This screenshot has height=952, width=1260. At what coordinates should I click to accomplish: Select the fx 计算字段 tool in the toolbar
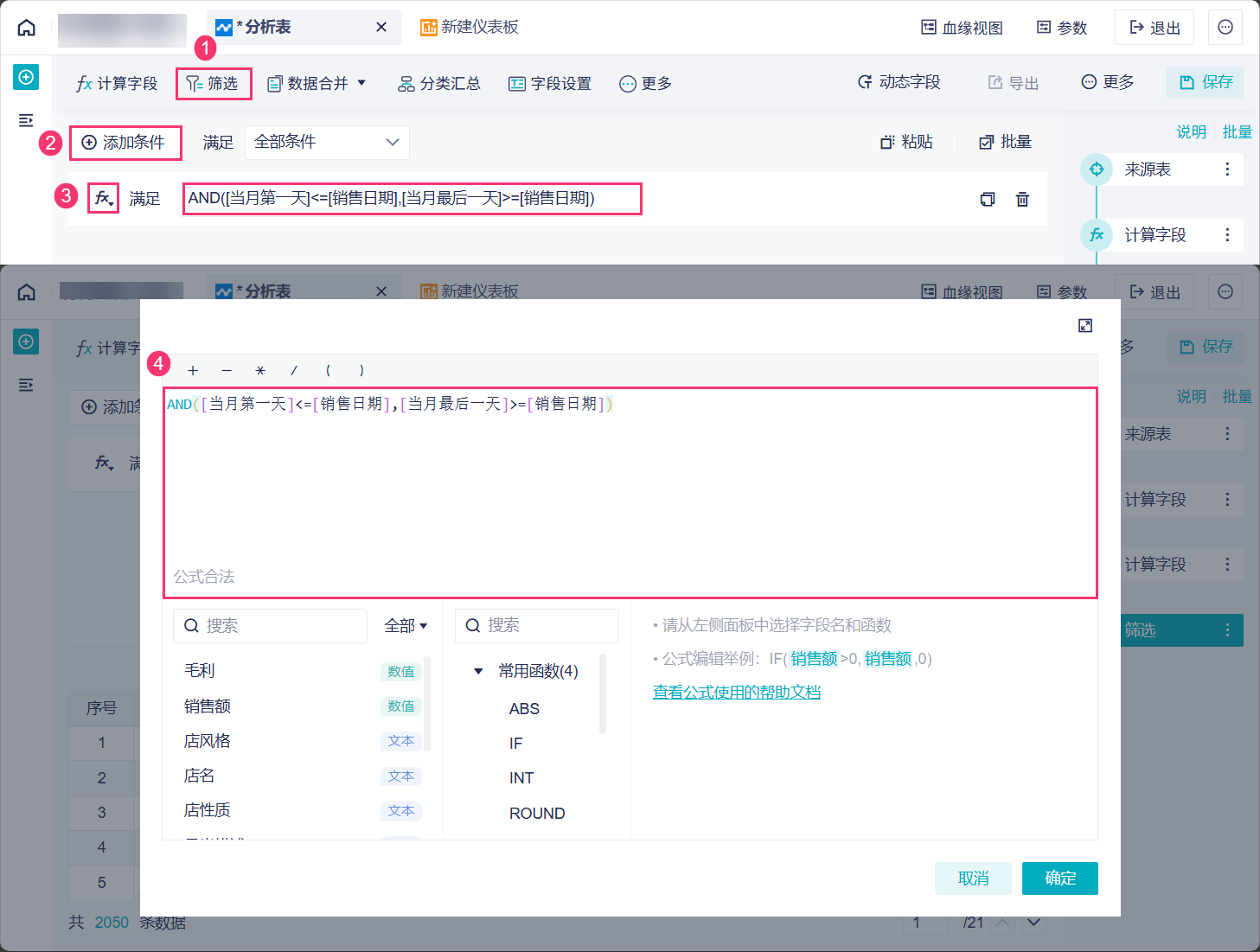click(117, 83)
